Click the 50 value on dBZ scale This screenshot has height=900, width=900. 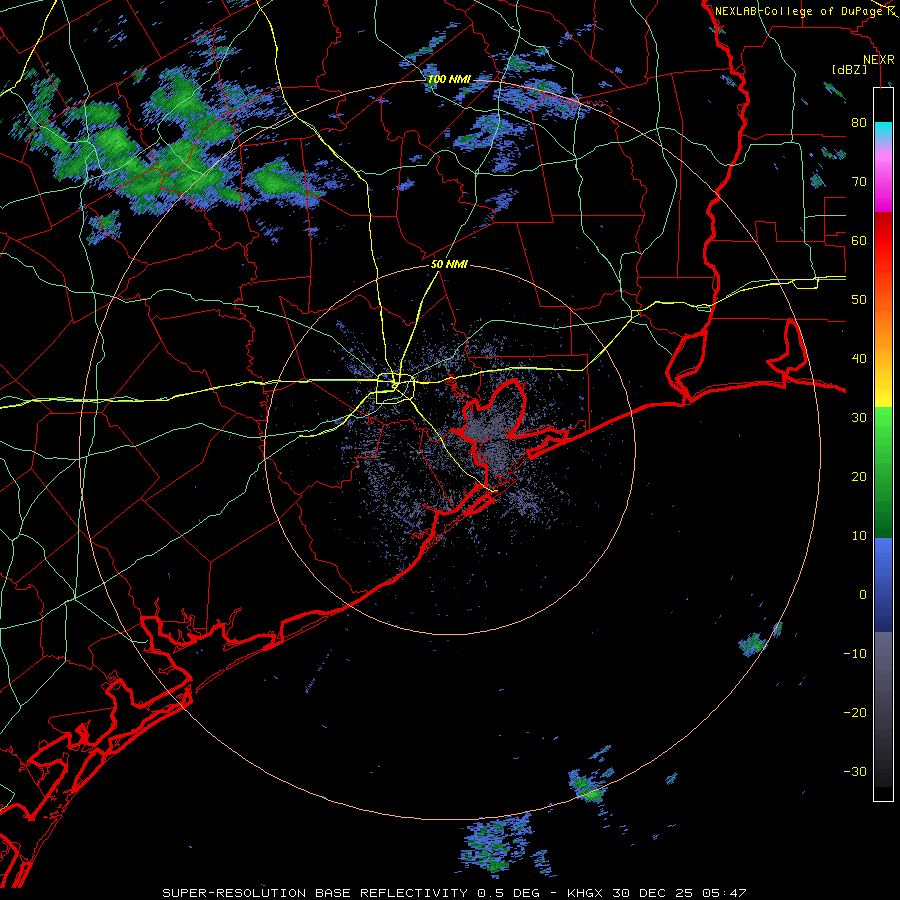click(x=859, y=300)
